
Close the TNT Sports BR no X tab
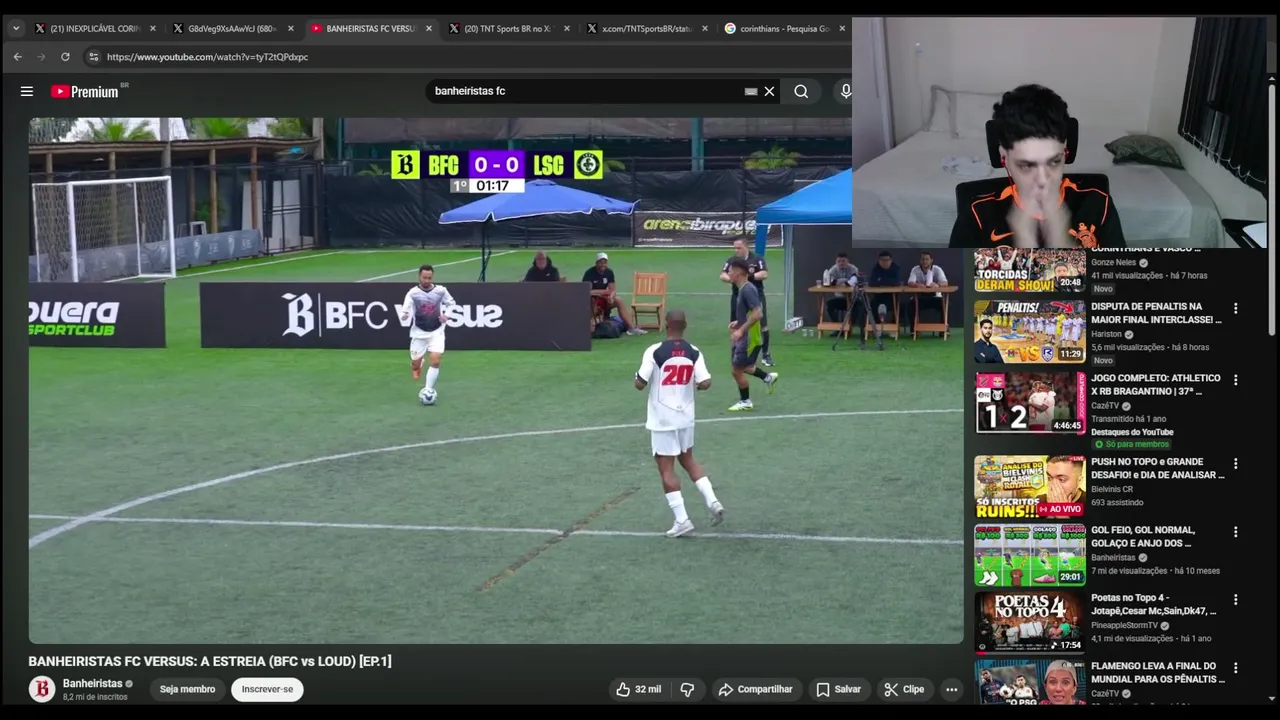tap(567, 29)
